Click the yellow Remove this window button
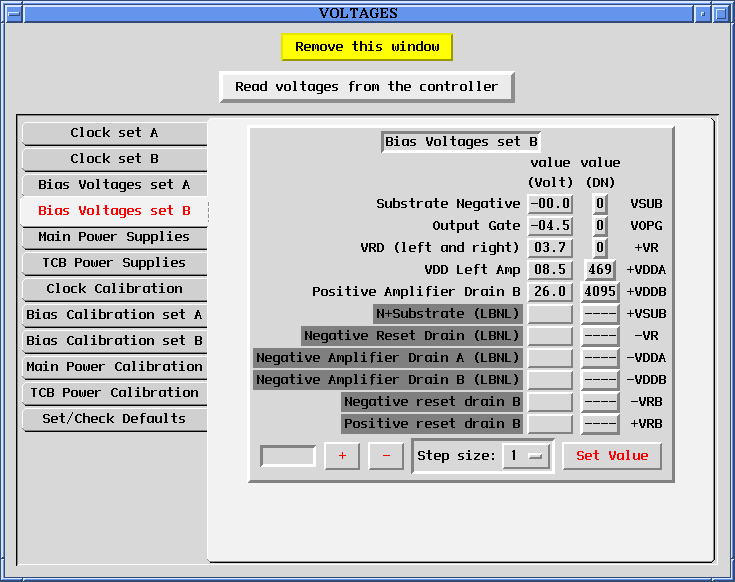Viewport: 735px width, 582px height. [x=367, y=47]
